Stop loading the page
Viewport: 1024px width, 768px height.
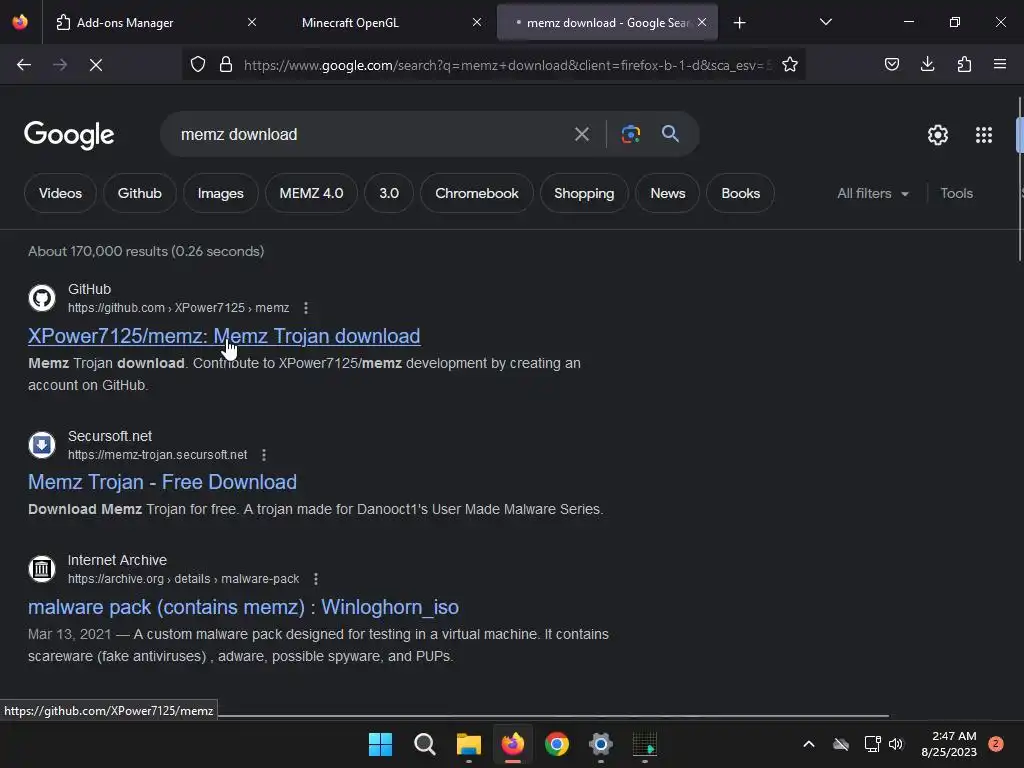pos(95,65)
